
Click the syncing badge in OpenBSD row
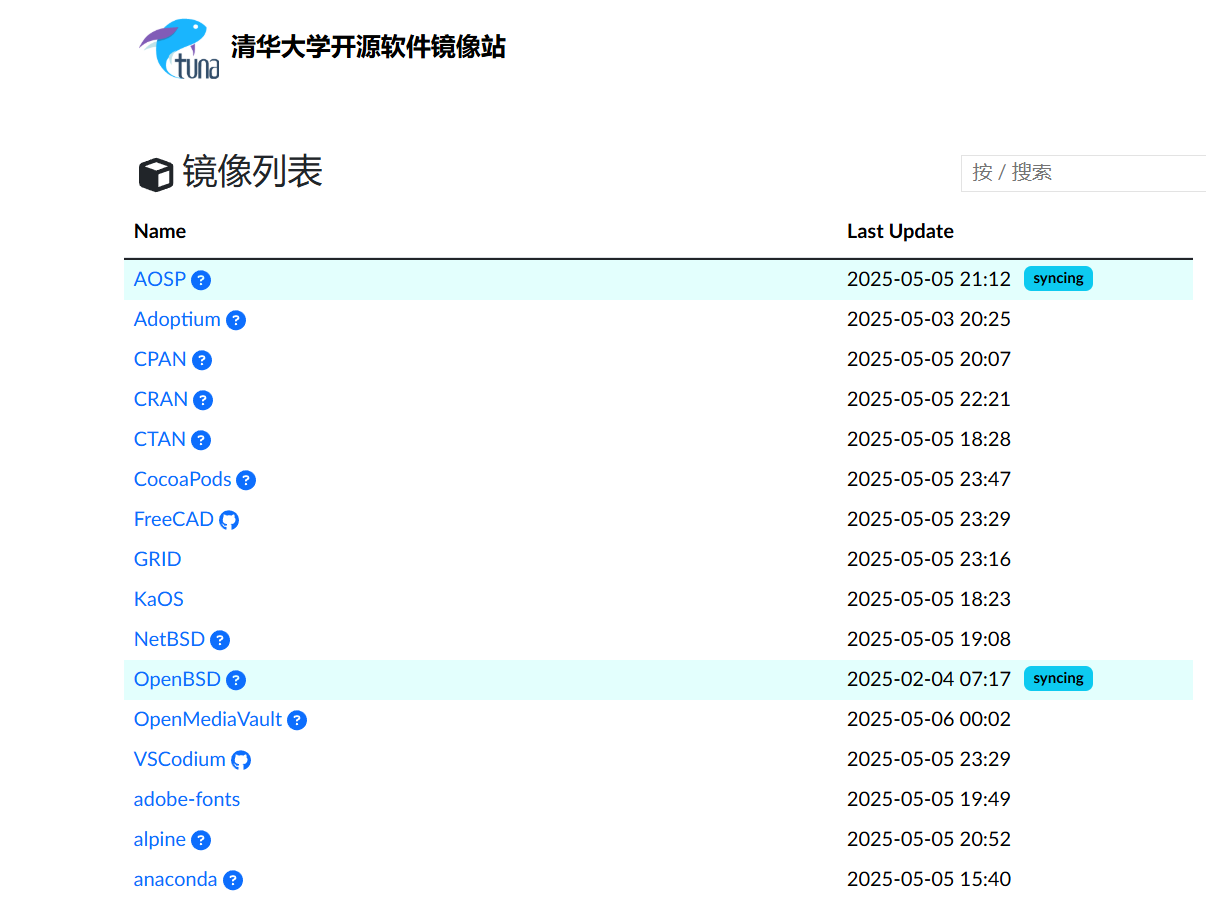(x=1058, y=679)
